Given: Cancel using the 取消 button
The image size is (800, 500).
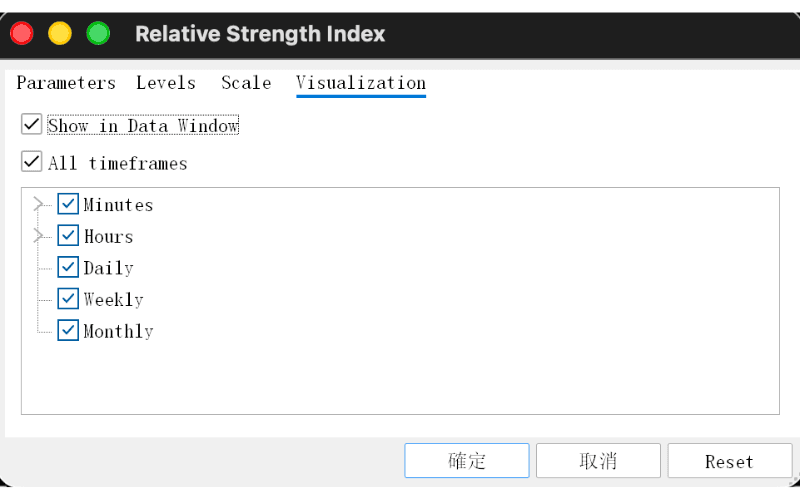Looking at the screenshot, I should pos(598,461).
